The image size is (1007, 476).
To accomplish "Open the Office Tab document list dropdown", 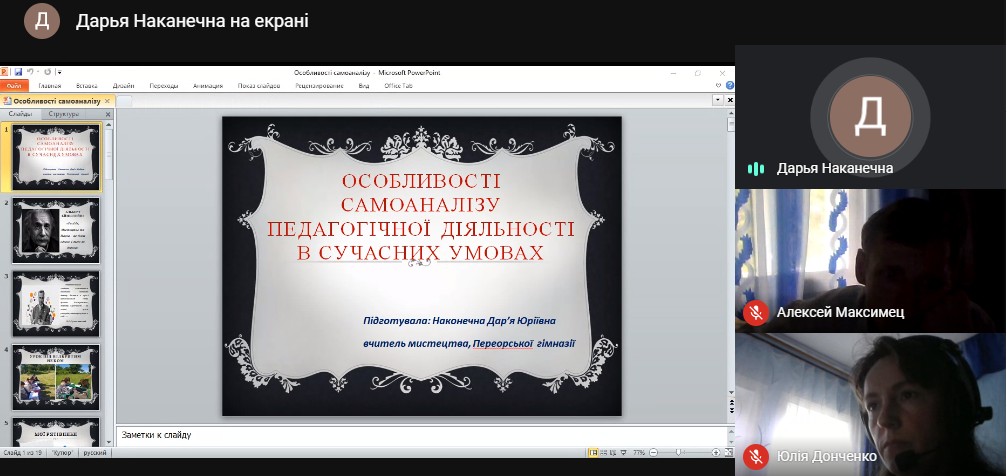I will point(718,100).
